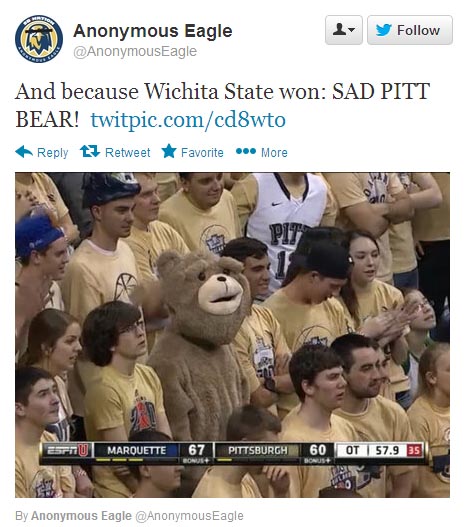Image resolution: width=466 pixels, height=527 pixels.
Task: Click the tweet text about Wichita State
Action: [x=222, y=105]
